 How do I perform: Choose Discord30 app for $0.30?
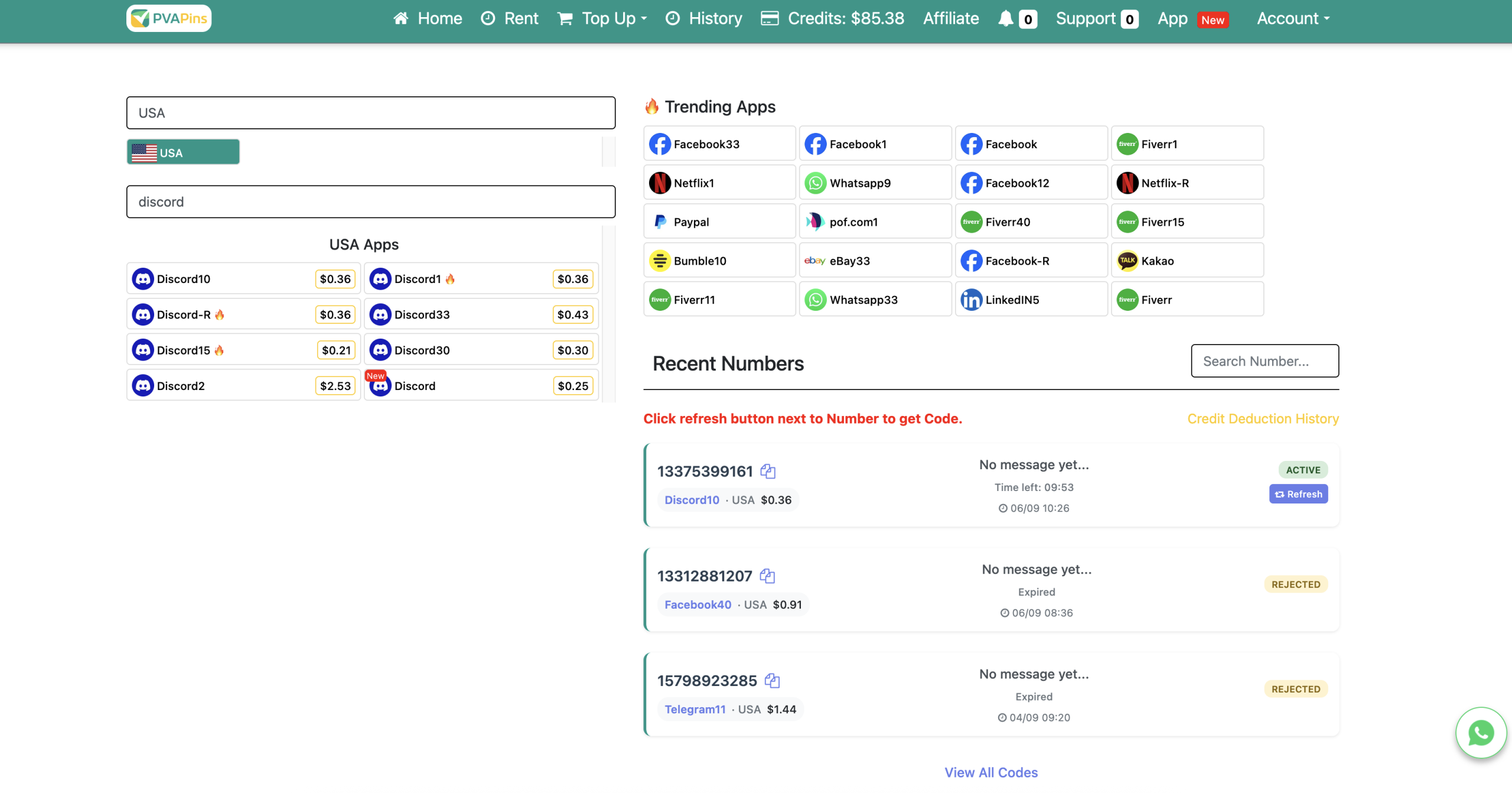pyautogui.click(x=481, y=350)
